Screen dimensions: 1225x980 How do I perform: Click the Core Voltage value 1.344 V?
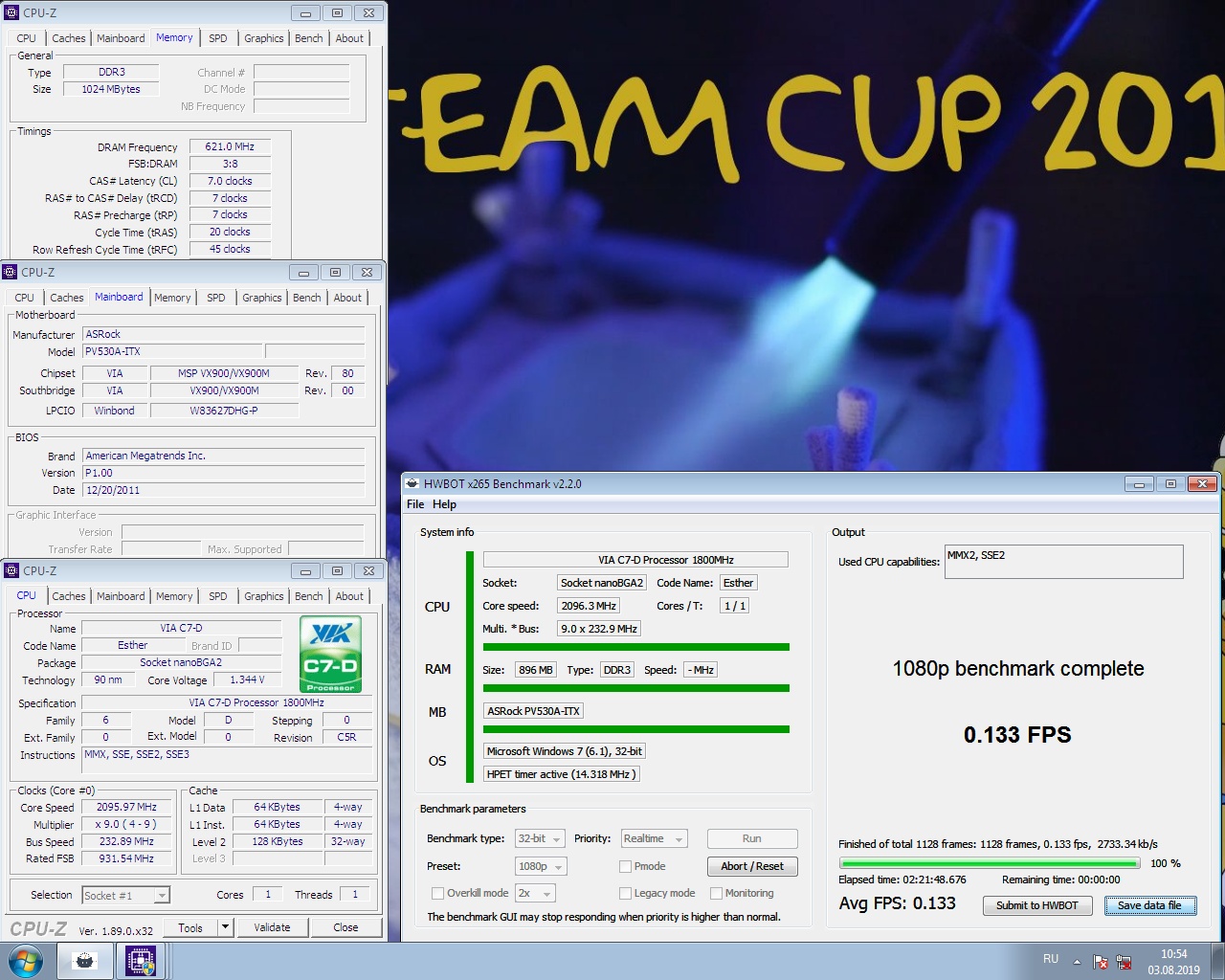point(248,680)
